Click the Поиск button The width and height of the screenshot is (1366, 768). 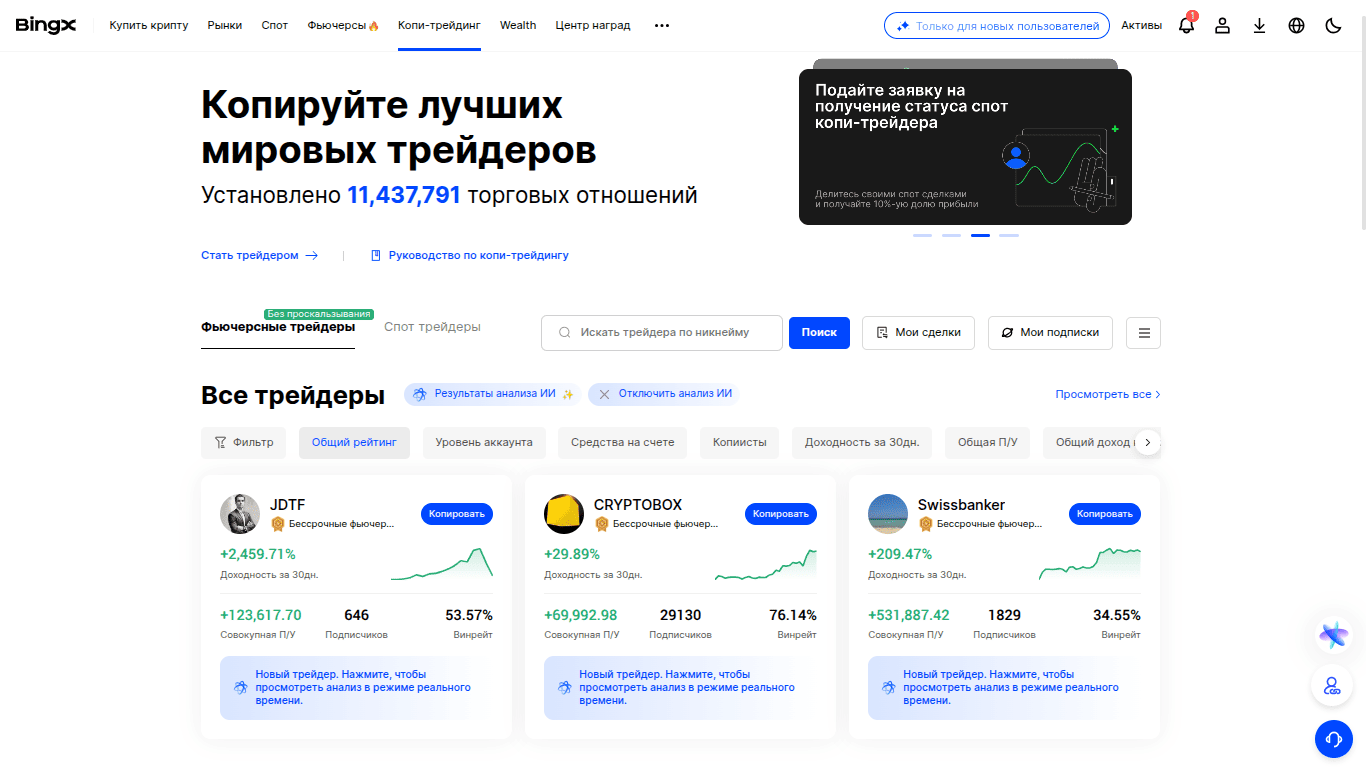pyautogui.click(x=819, y=333)
